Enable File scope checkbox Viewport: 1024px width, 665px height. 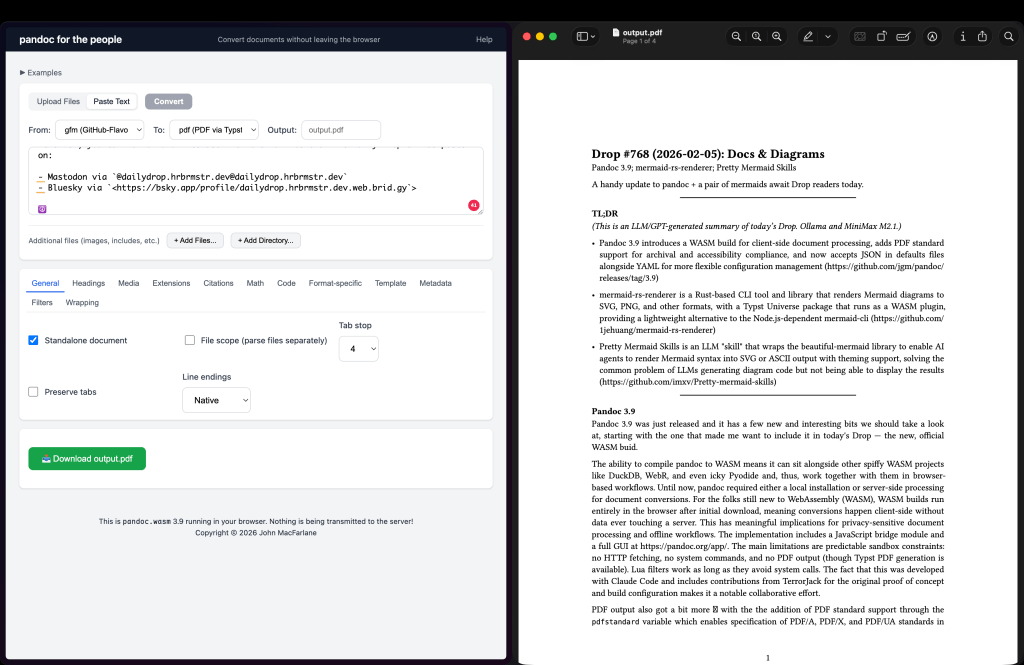190,340
